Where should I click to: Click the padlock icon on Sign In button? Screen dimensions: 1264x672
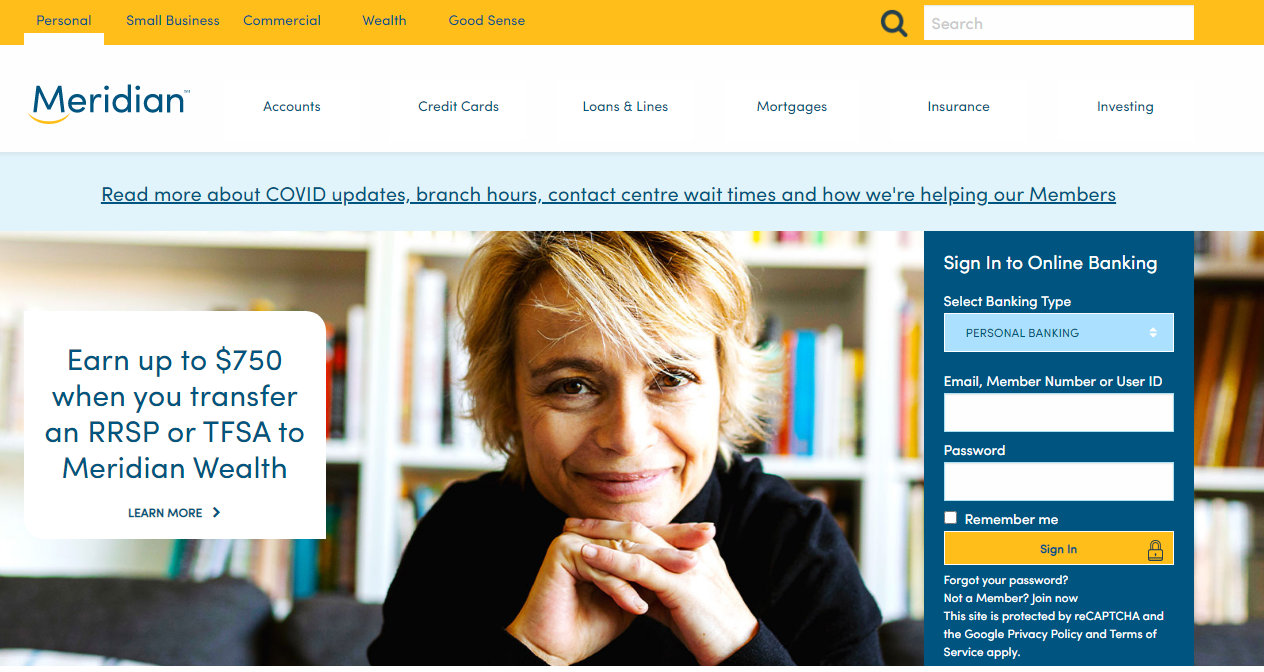click(x=1155, y=549)
